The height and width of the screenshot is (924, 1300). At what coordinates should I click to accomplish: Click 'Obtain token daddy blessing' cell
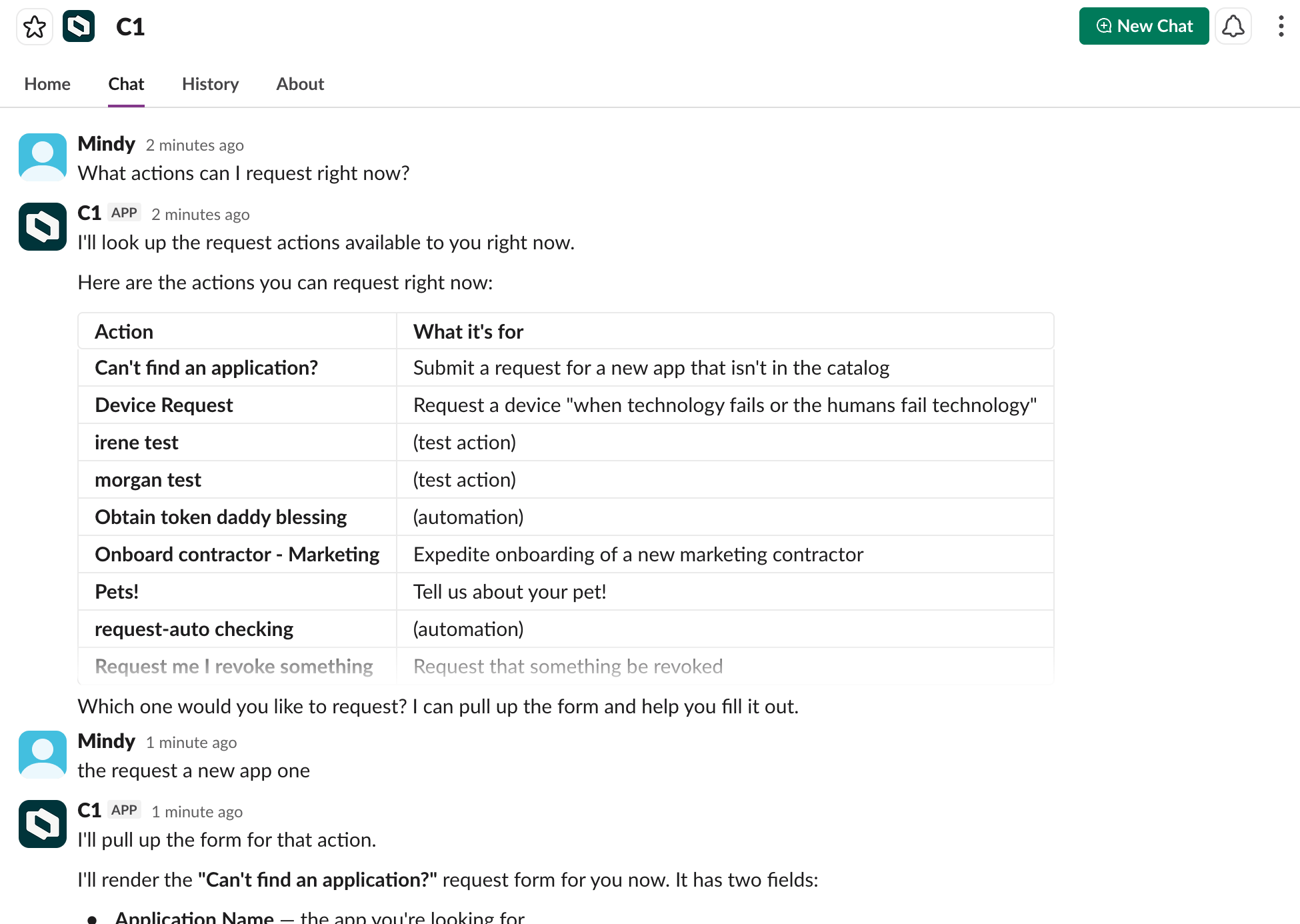237,517
